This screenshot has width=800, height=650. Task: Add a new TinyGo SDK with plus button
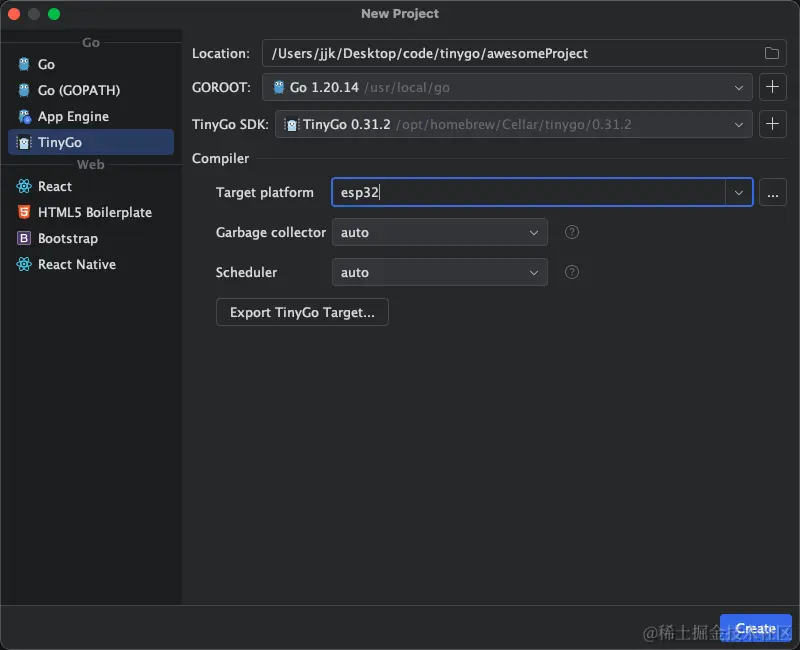point(772,124)
